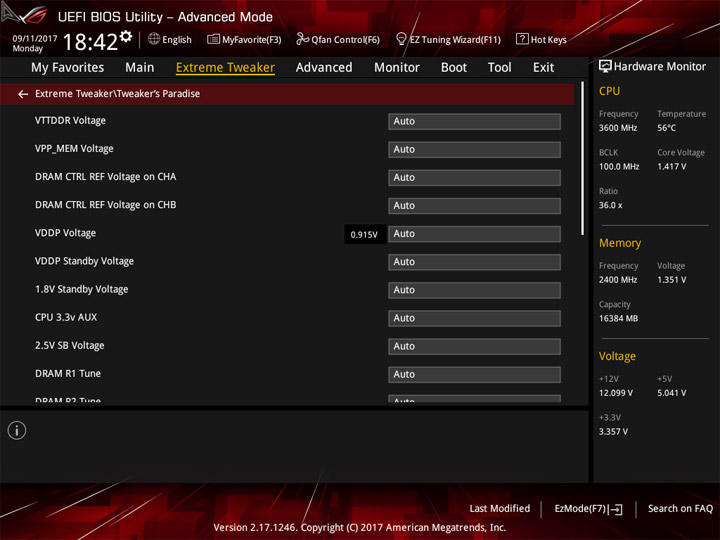Screen dimensions: 720x540
Task: Open the 2.5V SB Voltage dropdown
Action: [x=474, y=346]
